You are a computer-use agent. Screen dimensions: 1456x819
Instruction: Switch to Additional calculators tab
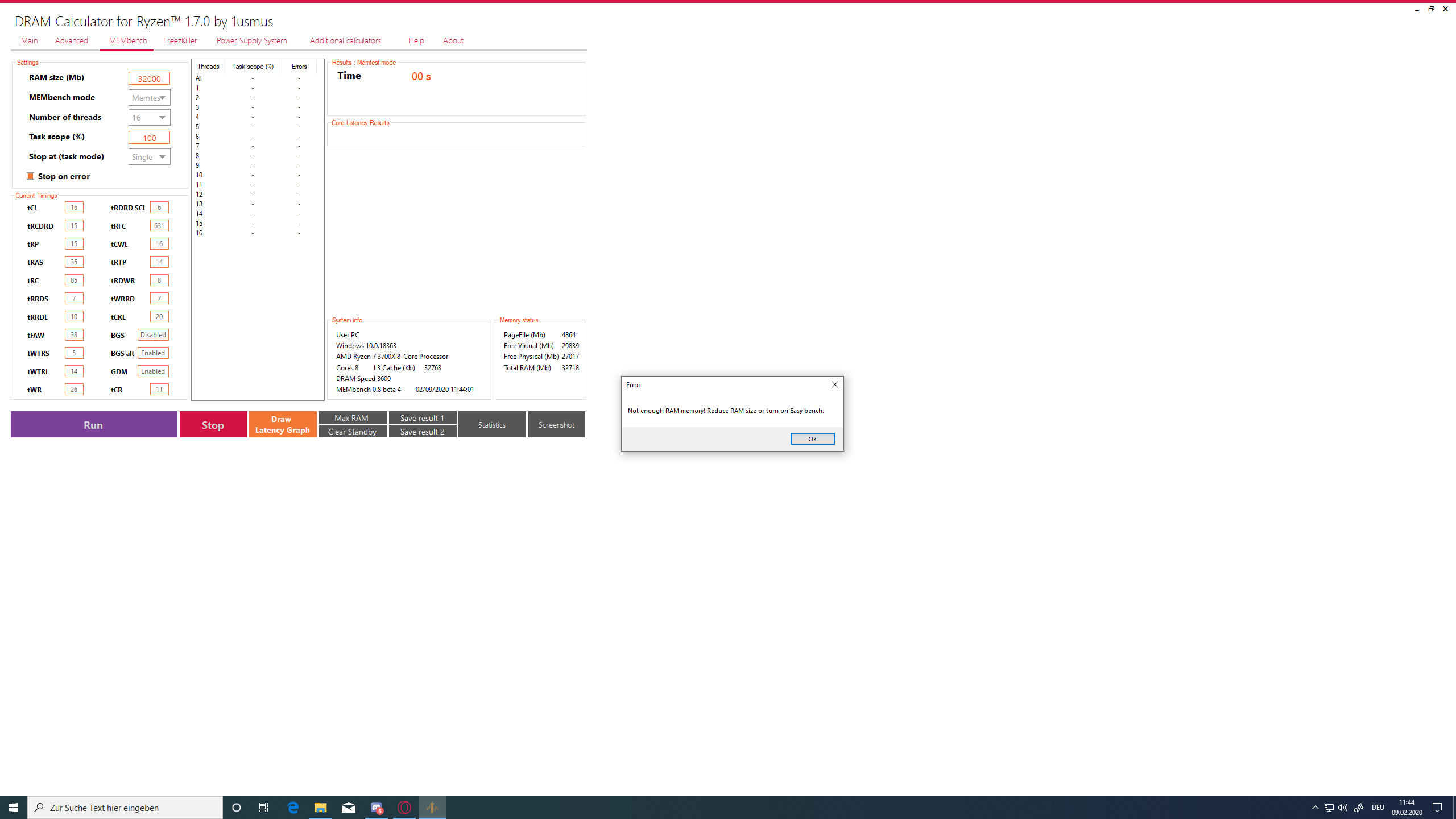pos(346,40)
